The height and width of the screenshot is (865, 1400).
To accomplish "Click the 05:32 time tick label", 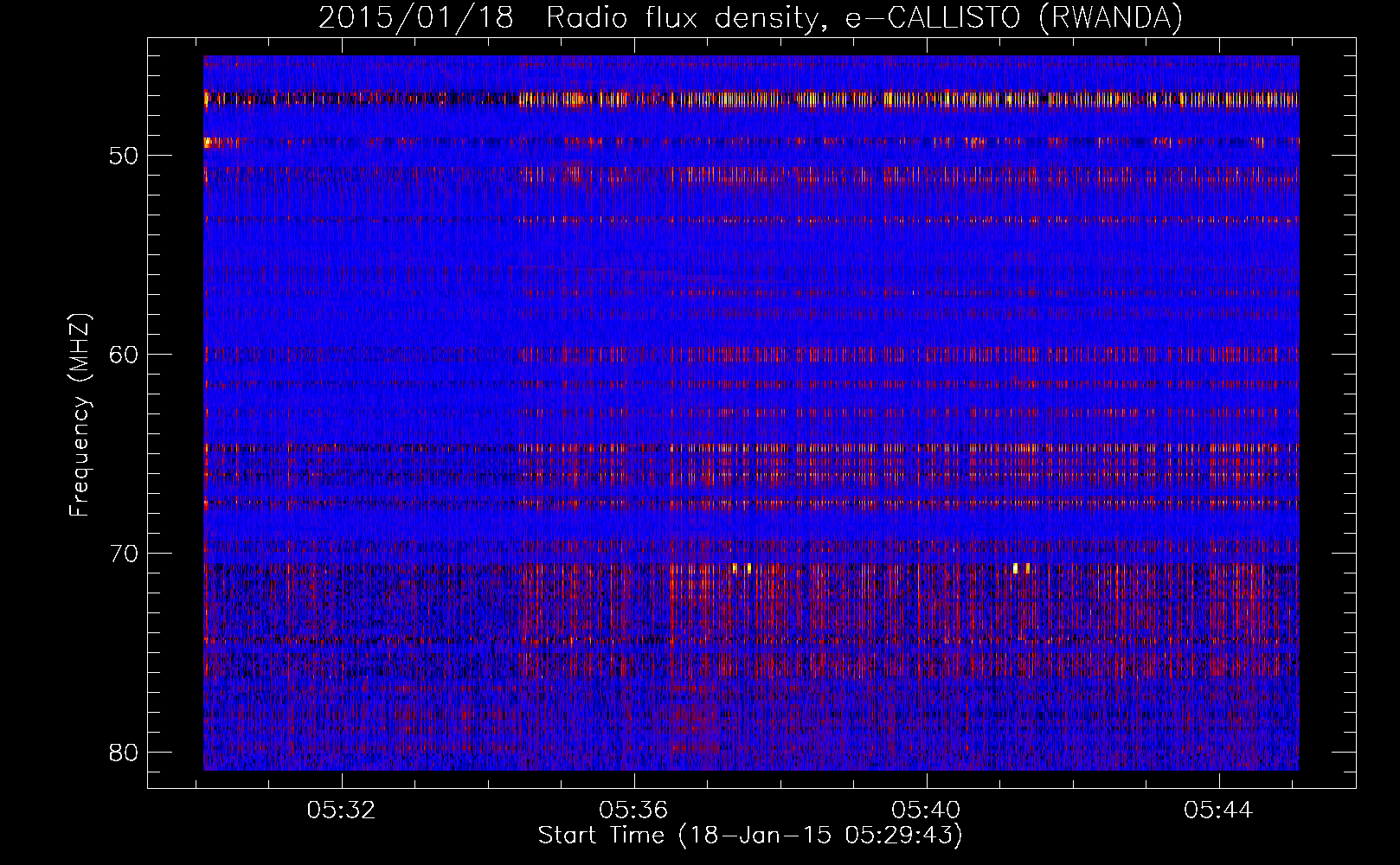I will pyautogui.click(x=342, y=811).
